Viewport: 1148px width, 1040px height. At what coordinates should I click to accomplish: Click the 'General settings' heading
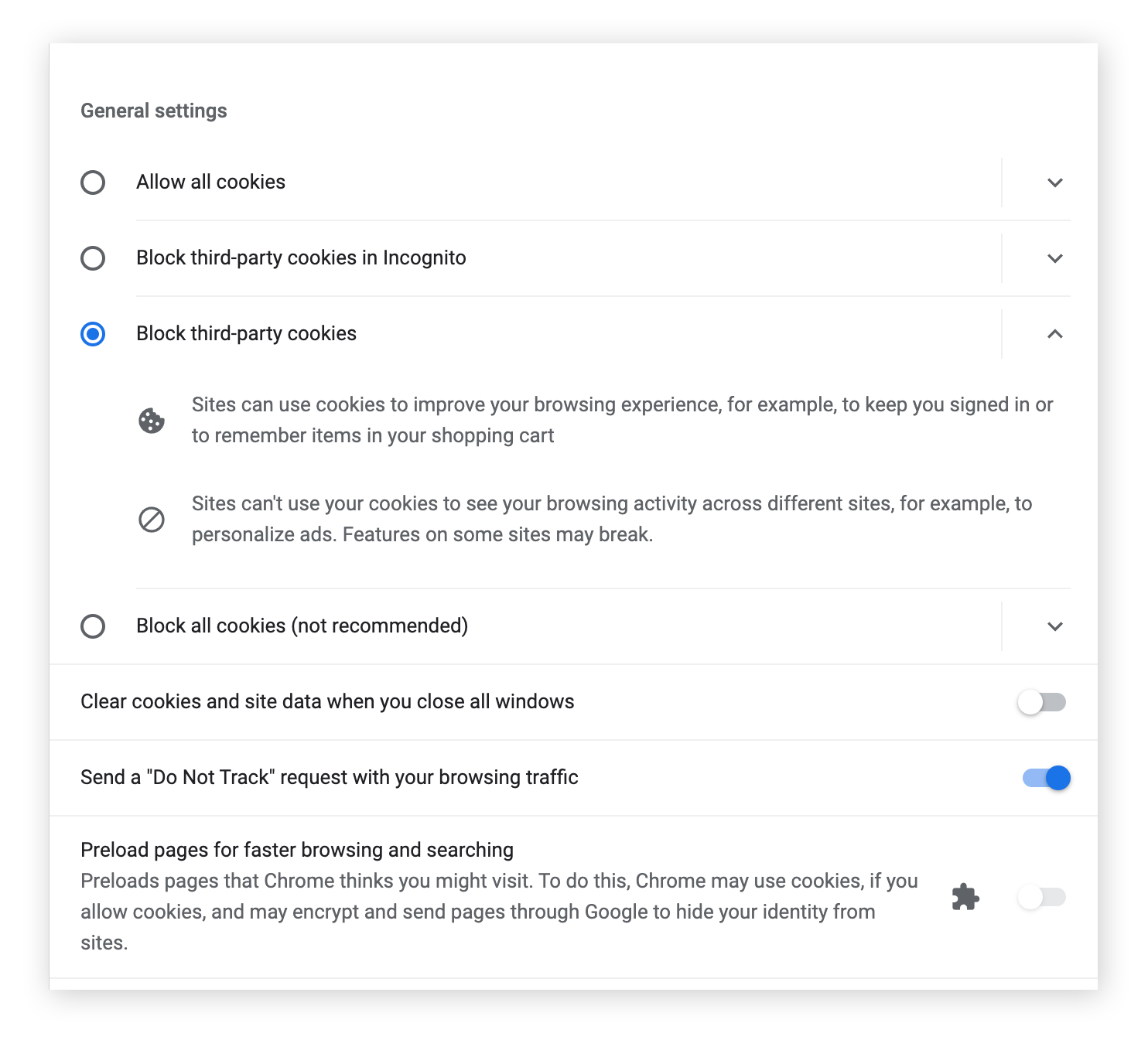tap(153, 110)
